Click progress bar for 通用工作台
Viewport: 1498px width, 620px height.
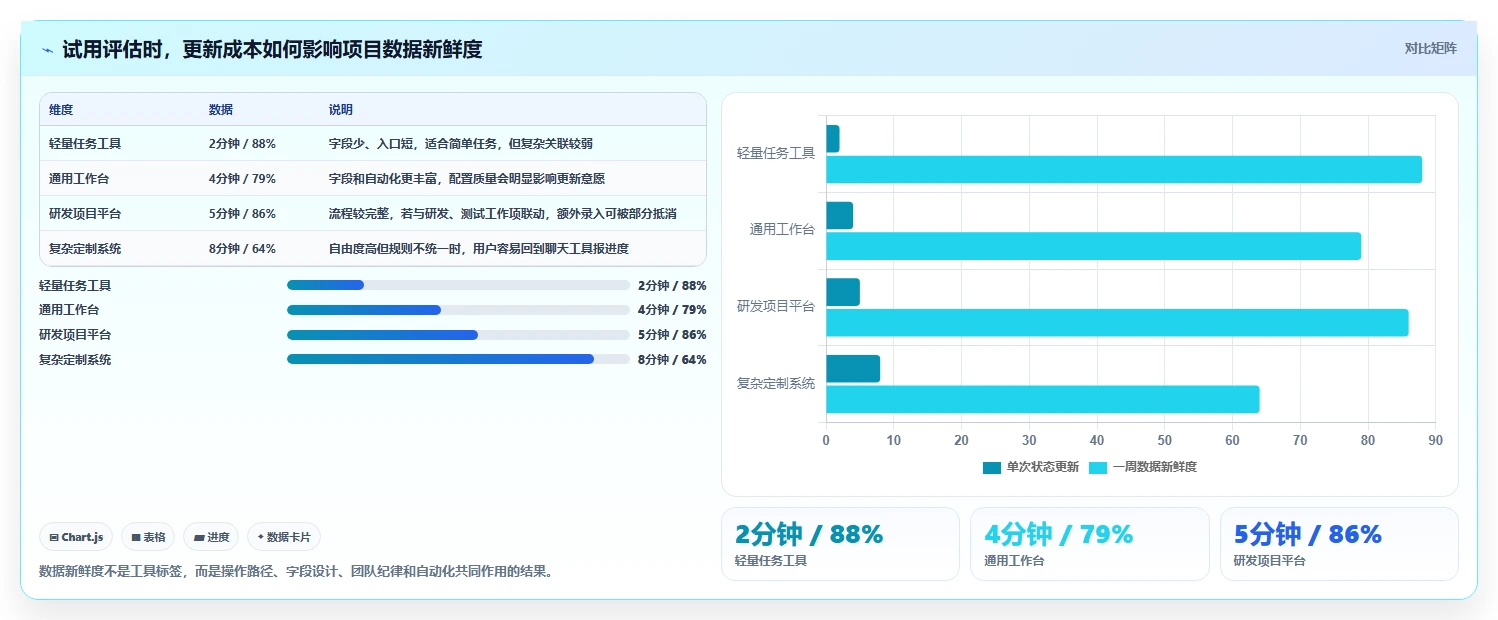point(458,310)
